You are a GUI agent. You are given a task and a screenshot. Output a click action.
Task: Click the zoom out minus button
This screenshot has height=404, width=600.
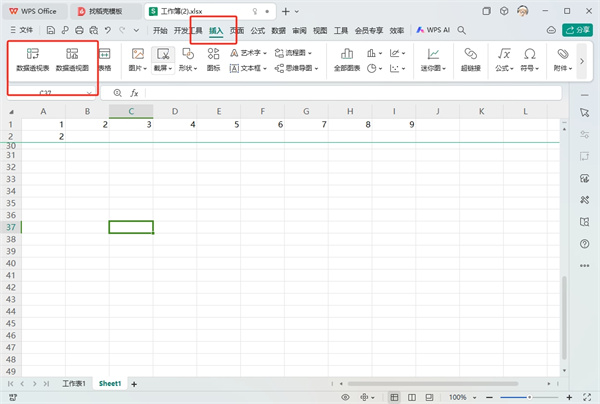point(489,397)
